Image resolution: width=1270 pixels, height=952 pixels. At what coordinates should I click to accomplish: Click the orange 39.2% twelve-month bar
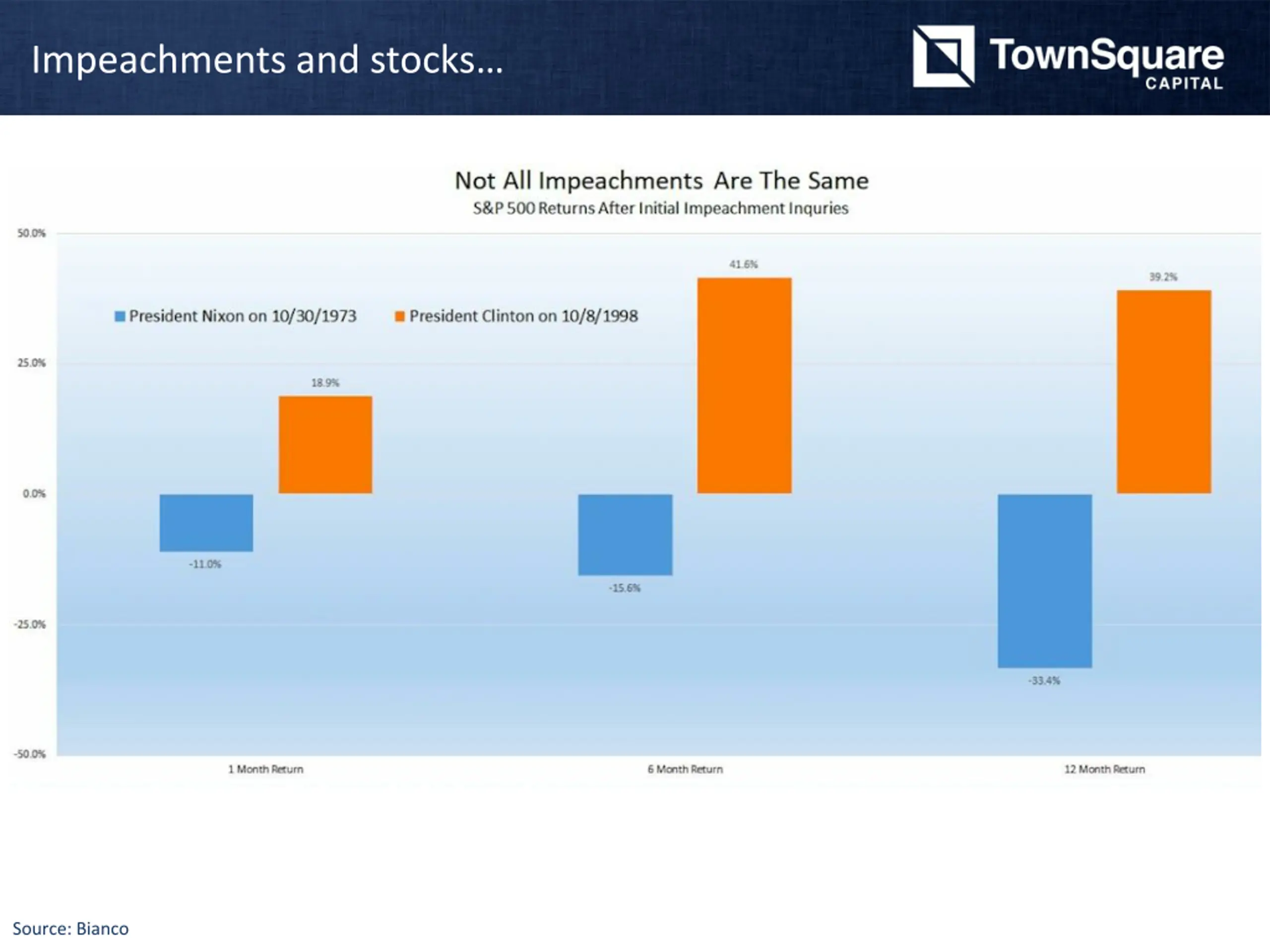[1164, 392]
